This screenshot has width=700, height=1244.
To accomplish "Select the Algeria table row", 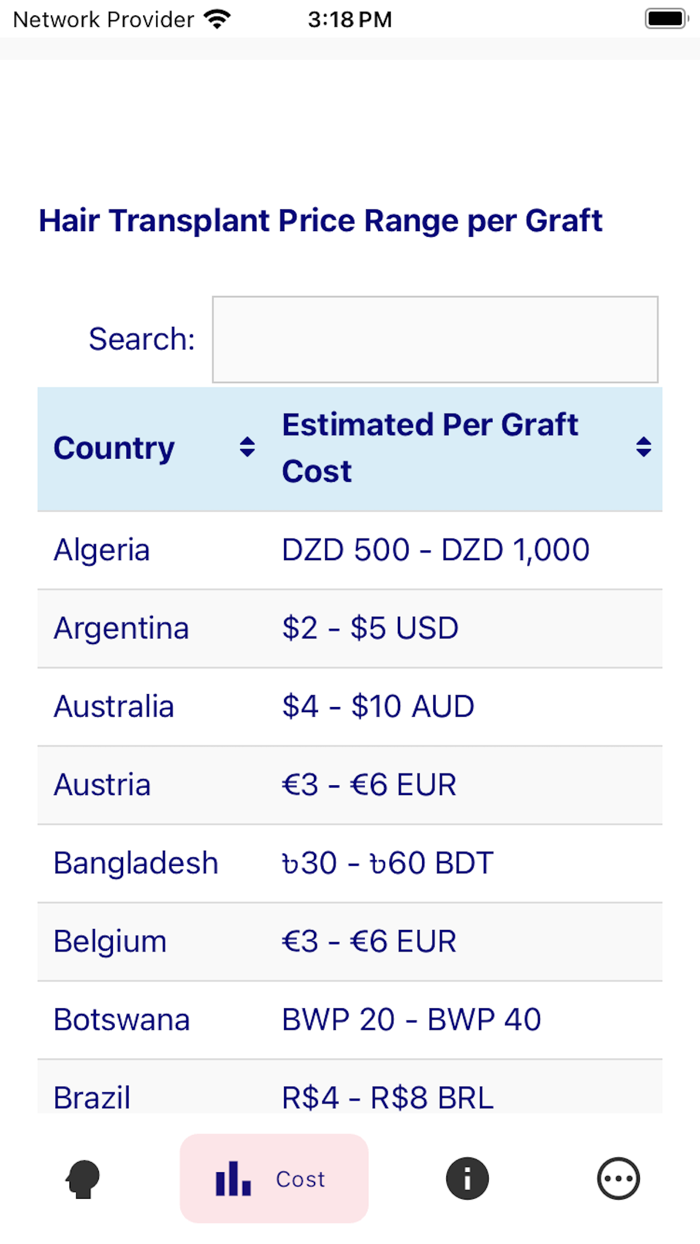I will click(x=350, y=549).
